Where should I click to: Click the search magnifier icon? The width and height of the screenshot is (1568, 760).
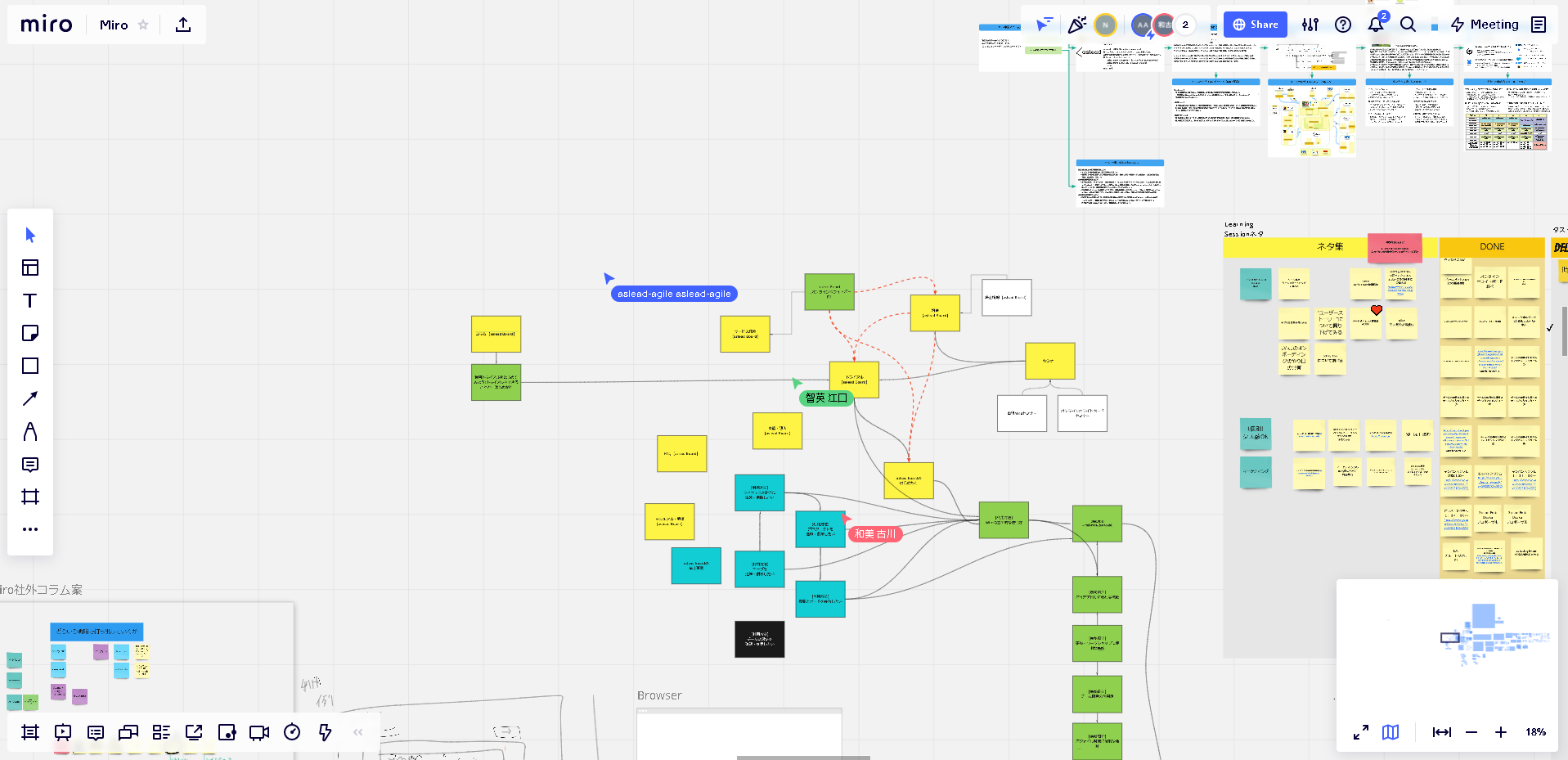[1408, 25]
